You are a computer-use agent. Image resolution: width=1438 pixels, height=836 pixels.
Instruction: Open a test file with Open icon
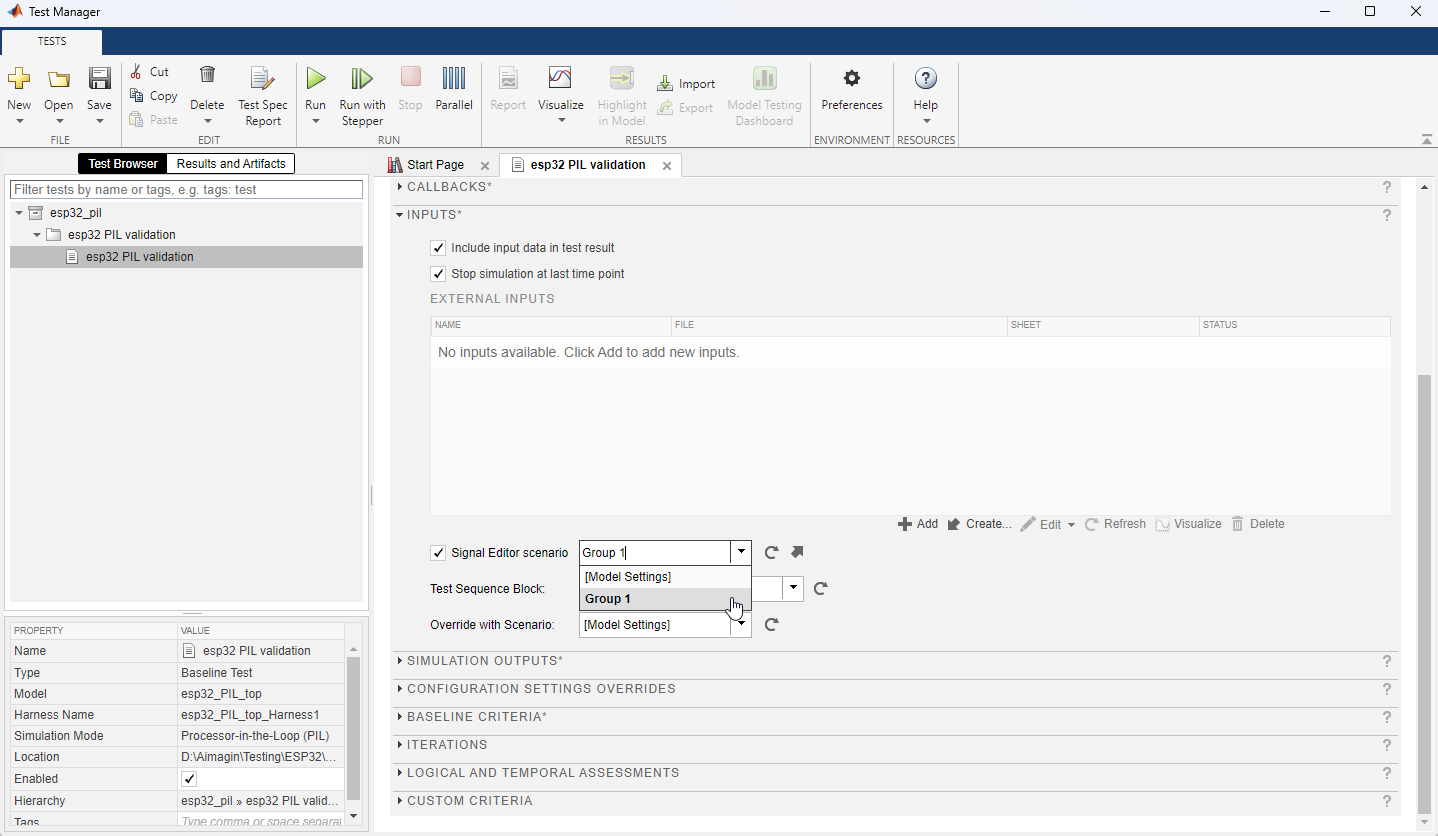tap(59, 79)
